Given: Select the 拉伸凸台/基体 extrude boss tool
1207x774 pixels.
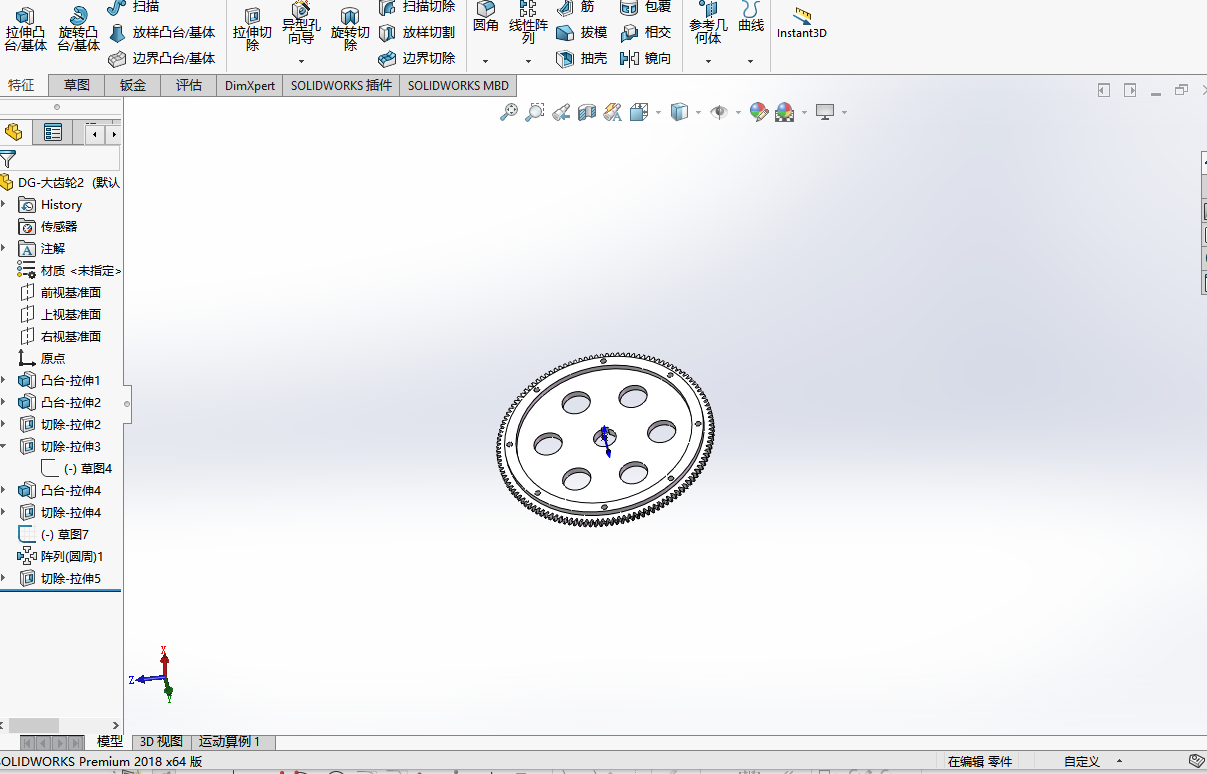Looking at the screenshot, I should [x=25, y=29].
